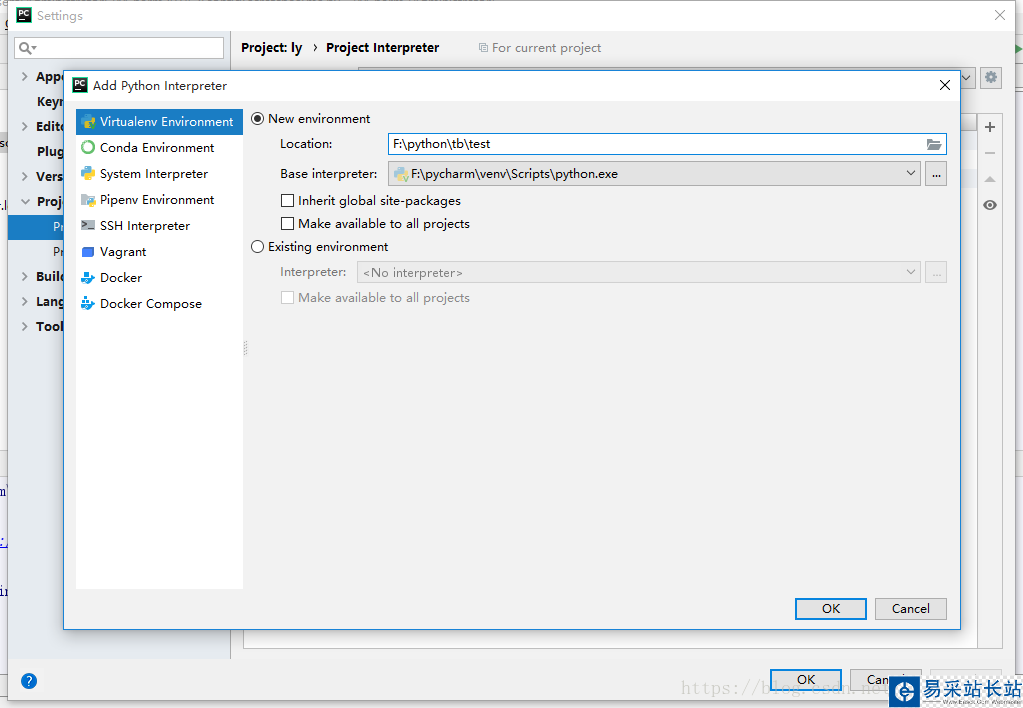Select the Existing environment radio button
This screenshot has width=1023, height=708.
click(x=258, y=247)
